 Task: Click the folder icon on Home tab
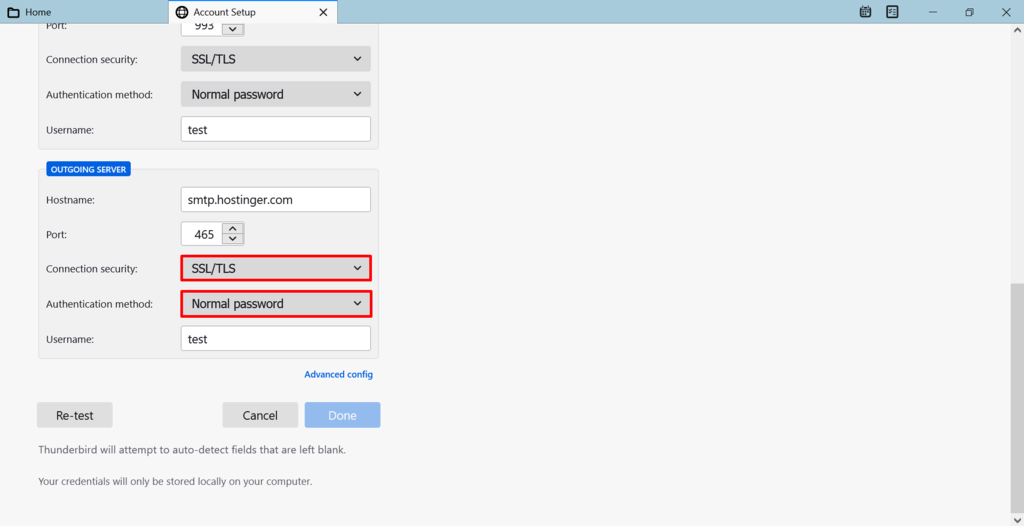coord(13,12)
